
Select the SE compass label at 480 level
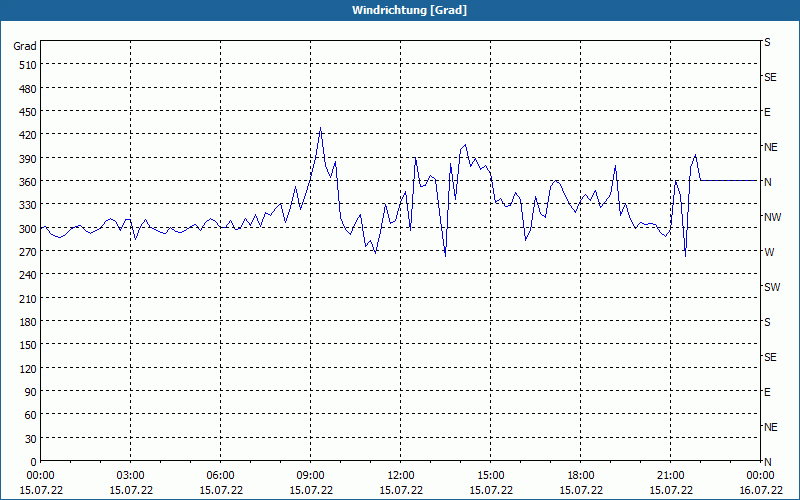[770, 78]
